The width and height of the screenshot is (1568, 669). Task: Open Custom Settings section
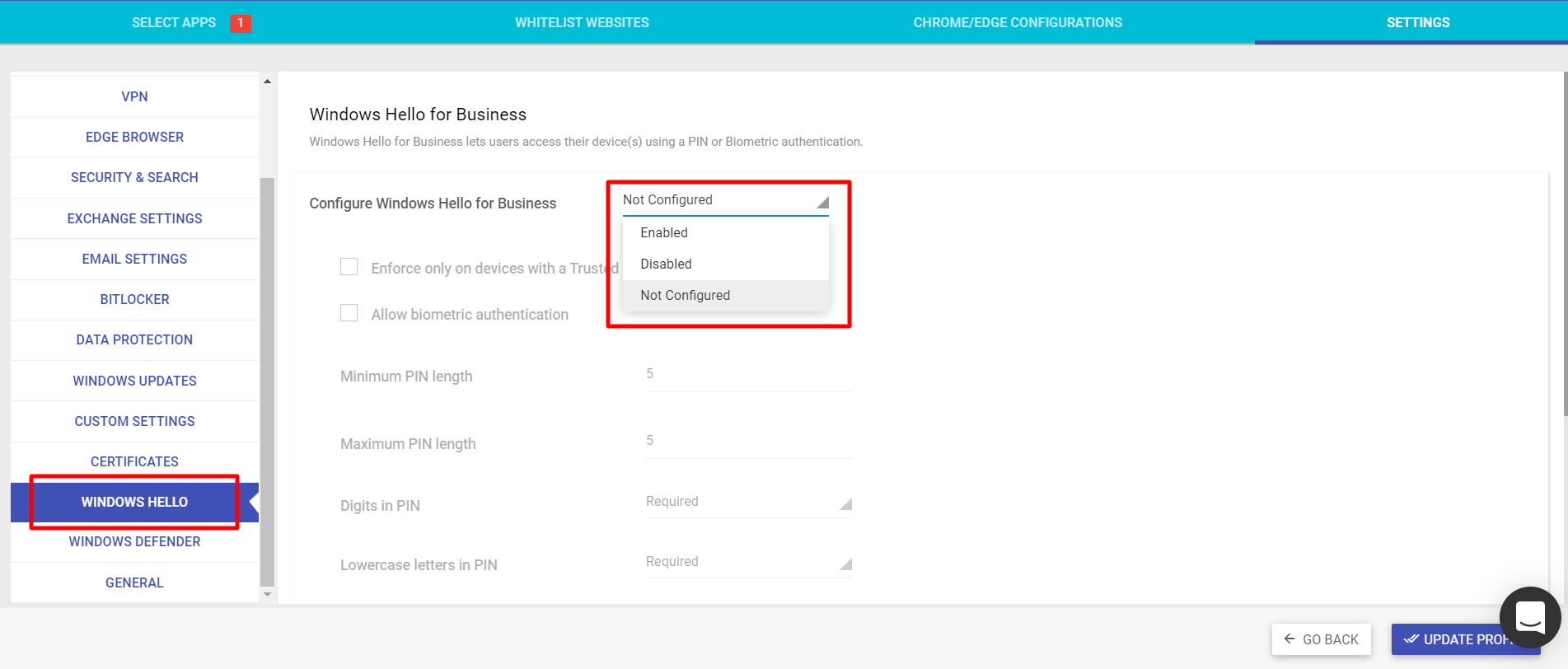coord(134,421)
